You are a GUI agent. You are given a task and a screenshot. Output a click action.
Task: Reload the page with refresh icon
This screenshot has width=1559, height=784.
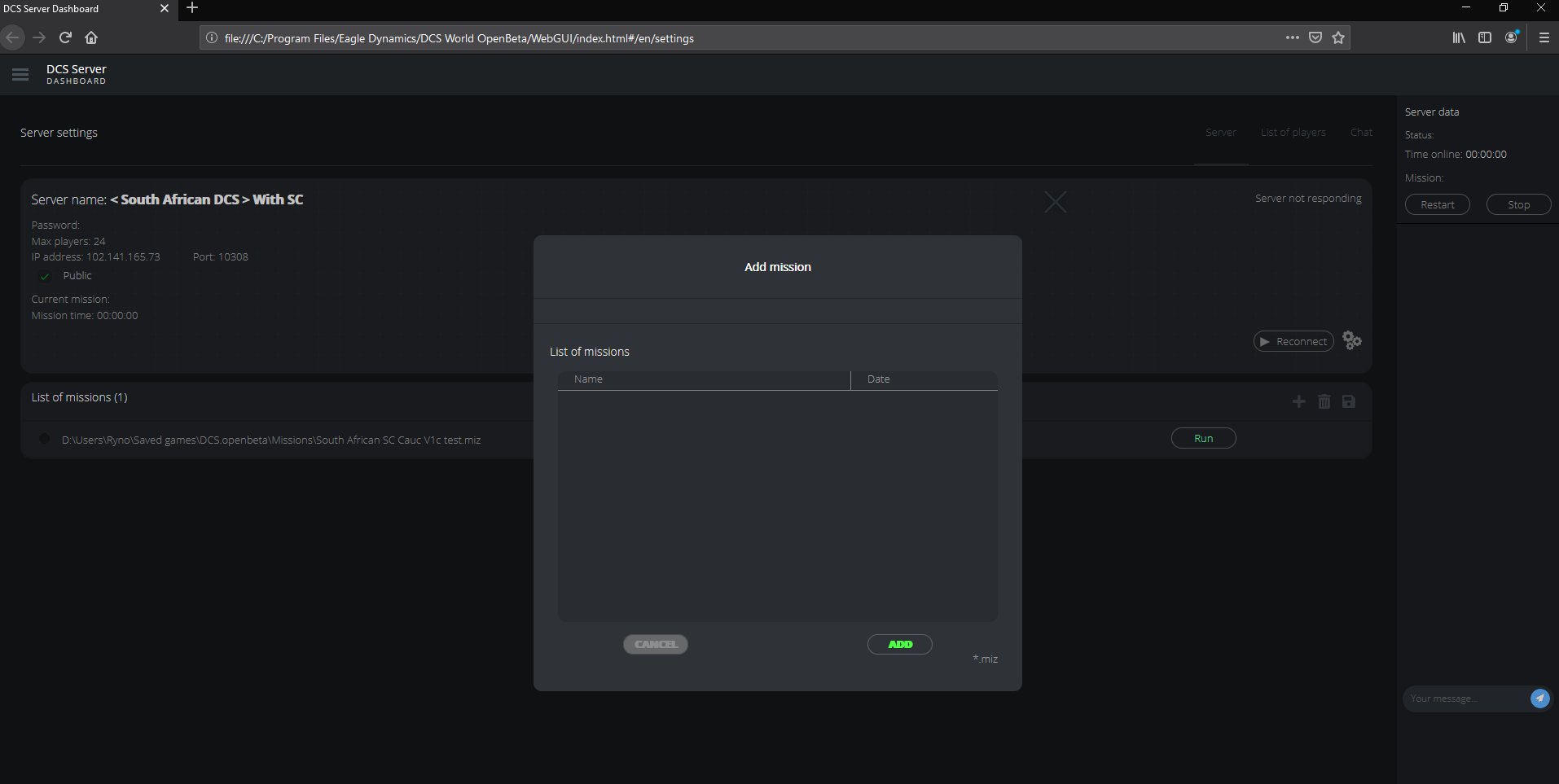click(x=66, y=37)
